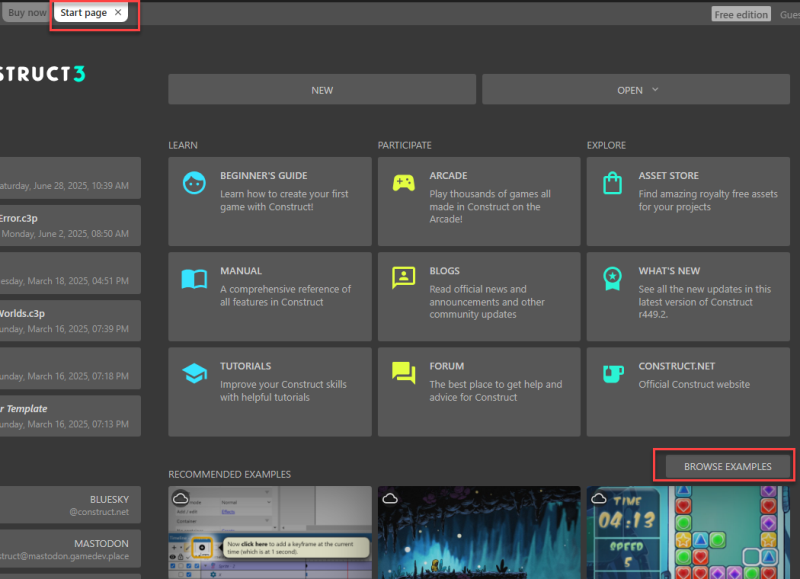800x579 pixels.
Task: Click 'Improve your Construct skills' description text
Action: 283,391
